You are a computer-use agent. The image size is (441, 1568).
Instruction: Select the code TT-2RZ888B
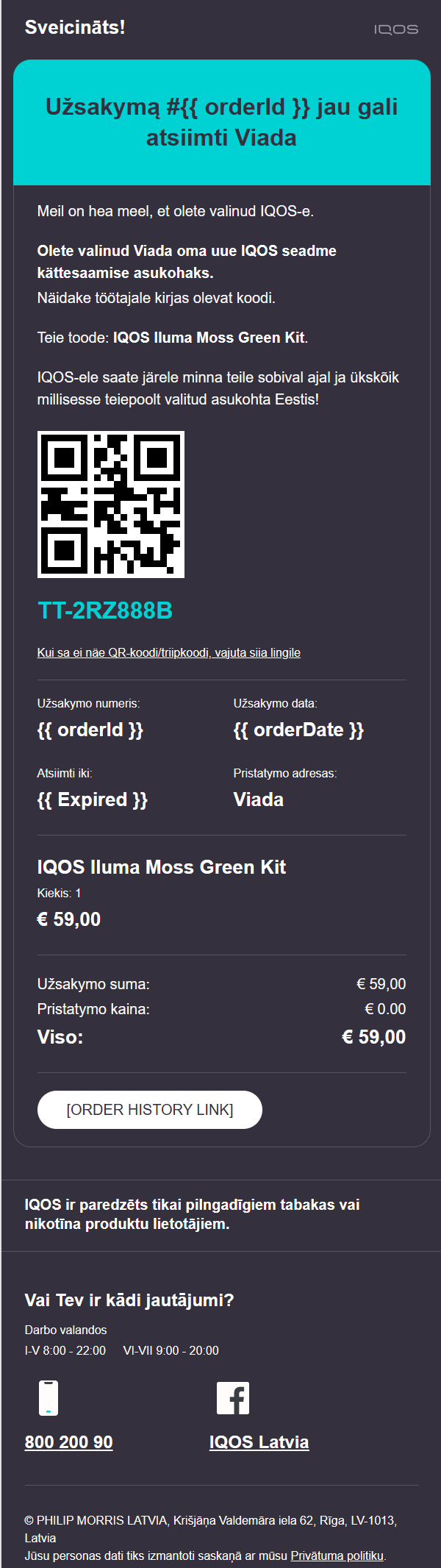(104, 610)
